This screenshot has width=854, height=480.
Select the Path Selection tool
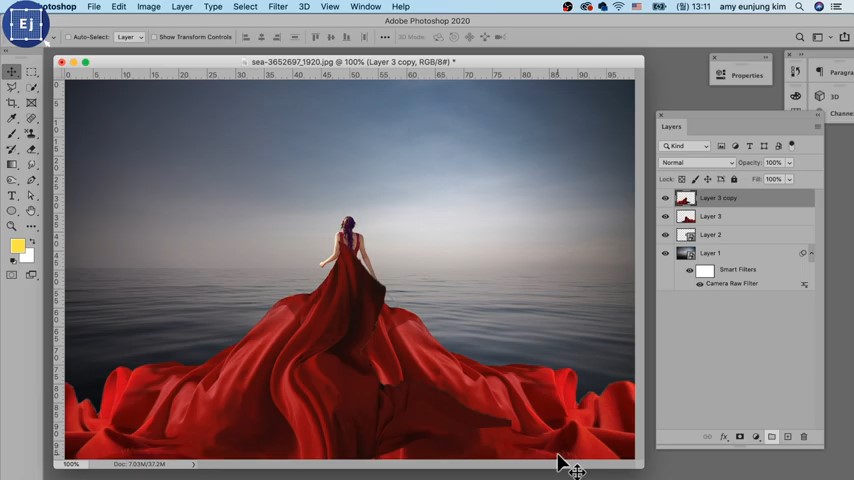point(31,195)
